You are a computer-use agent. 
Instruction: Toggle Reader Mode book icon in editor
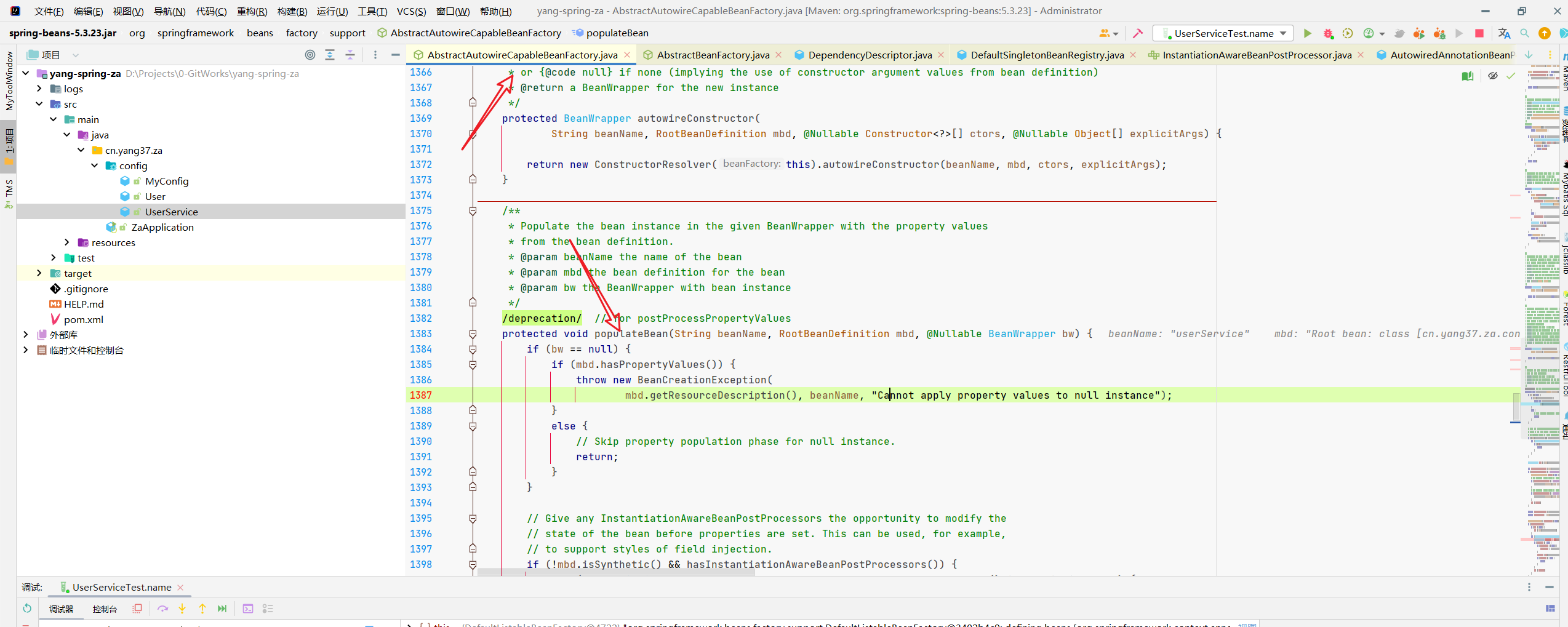tap(1468, 76)
